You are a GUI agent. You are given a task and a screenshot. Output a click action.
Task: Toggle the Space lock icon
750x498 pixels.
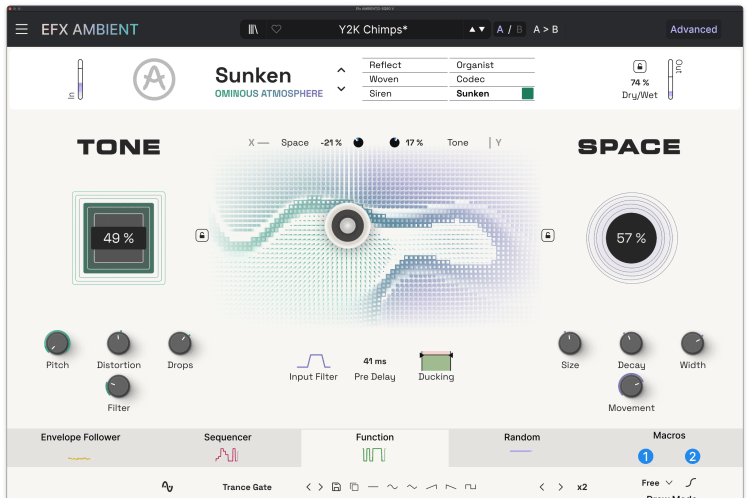coord(547,236)
